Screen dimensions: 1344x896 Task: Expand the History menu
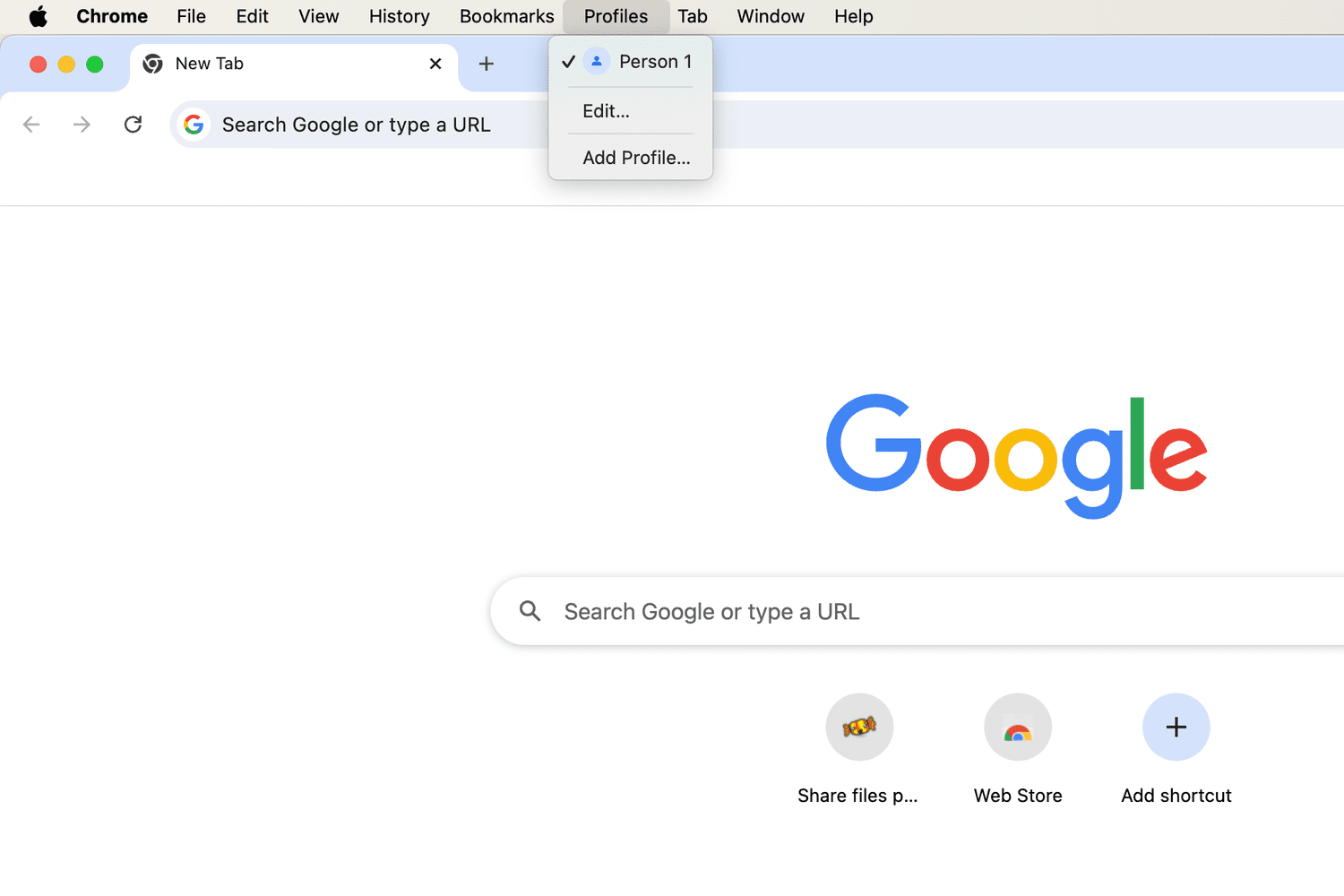click(x=399, y=16)
